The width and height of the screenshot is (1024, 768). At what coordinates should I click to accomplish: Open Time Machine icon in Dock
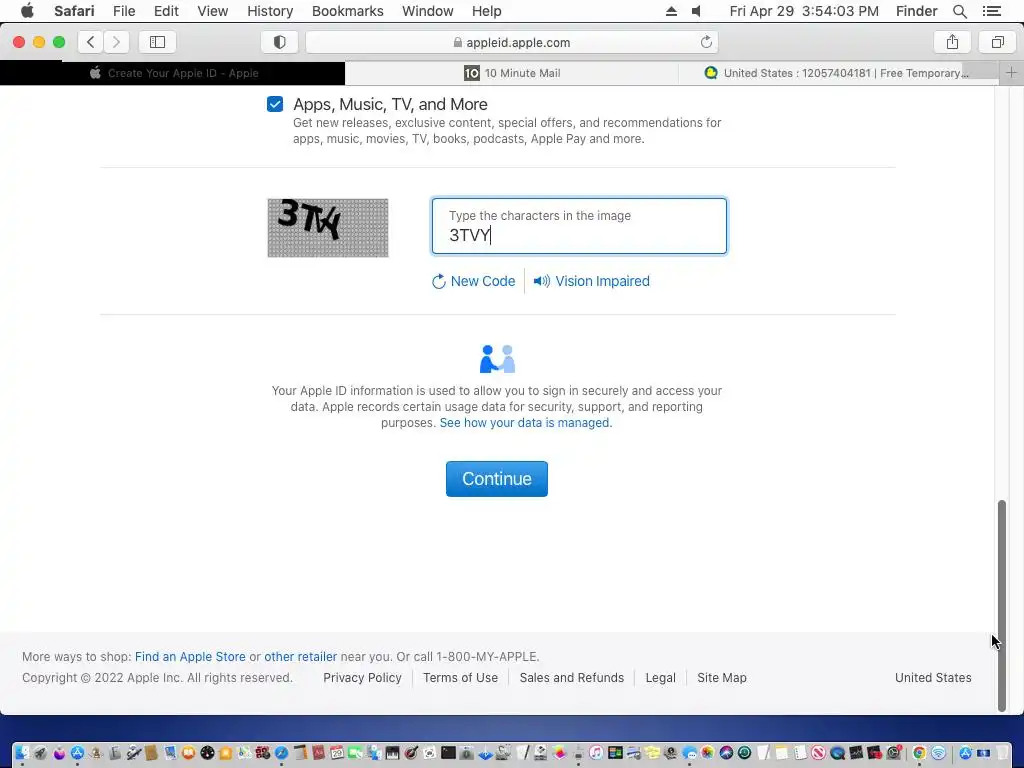point(744,752)
